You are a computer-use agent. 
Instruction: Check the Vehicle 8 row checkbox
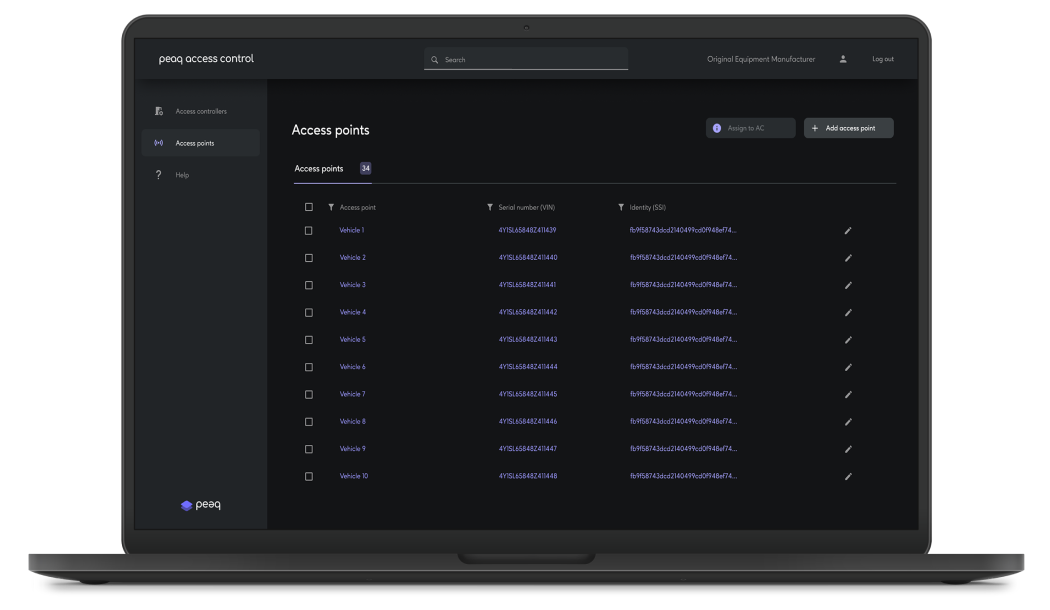click(309, 422)
